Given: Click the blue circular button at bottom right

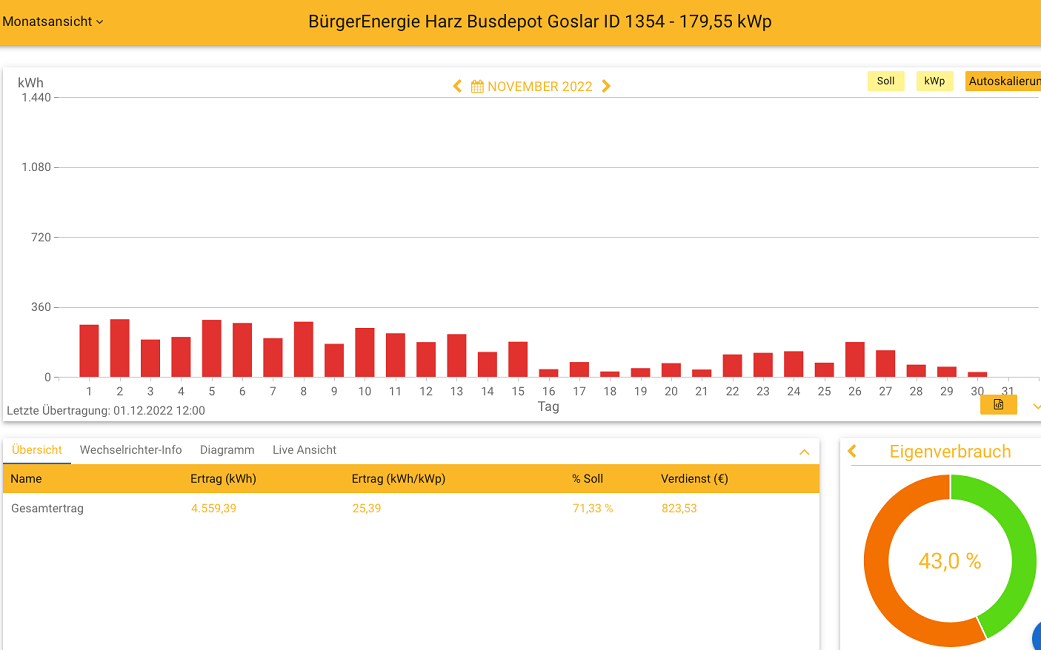Looking at the screenshot, I should (1036, 637).
